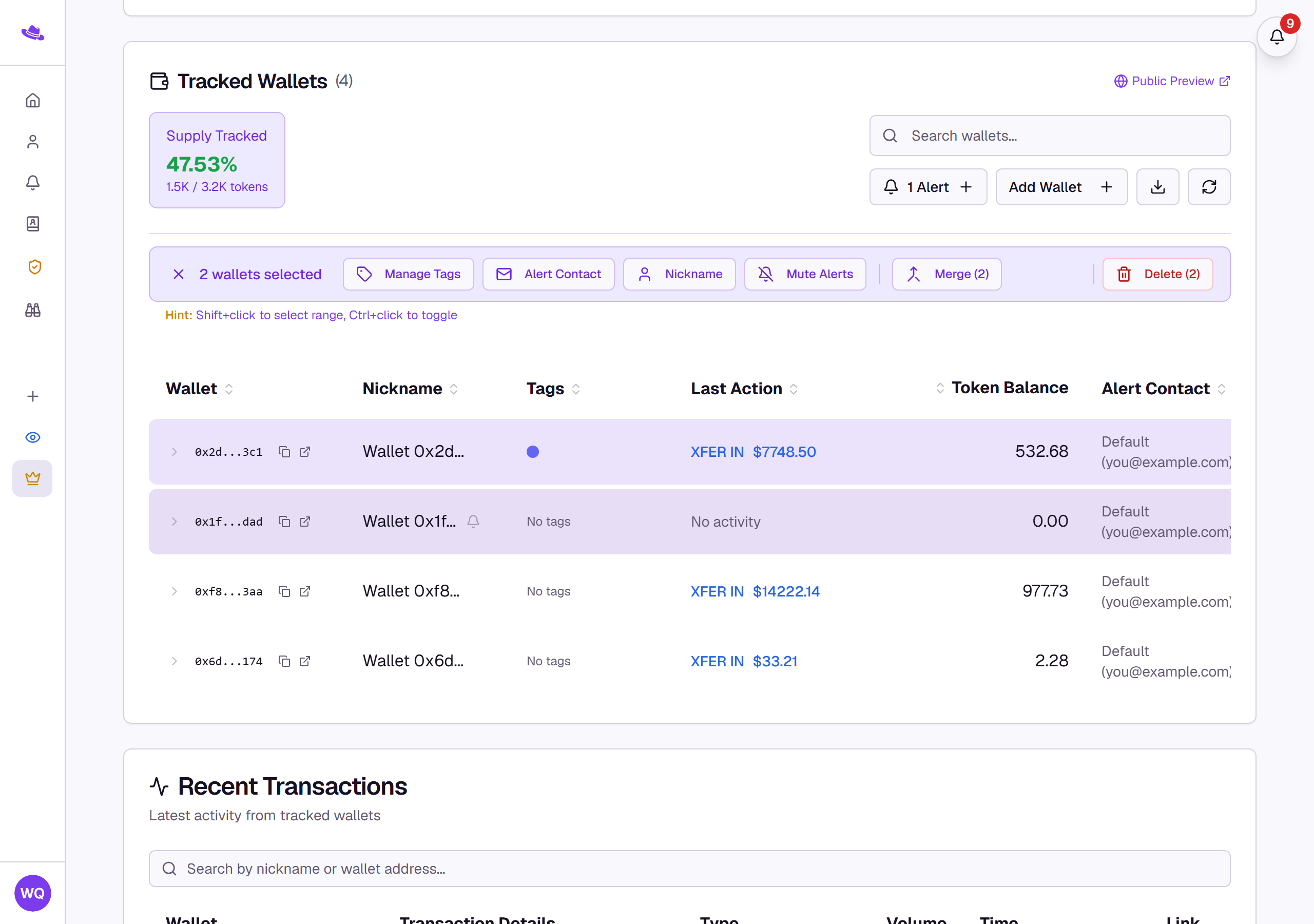Image resolution: width=1314 pixels, height=924 pixels.
Task: Click No activity in 0x1f...dad row
Action: pos(726,522)
